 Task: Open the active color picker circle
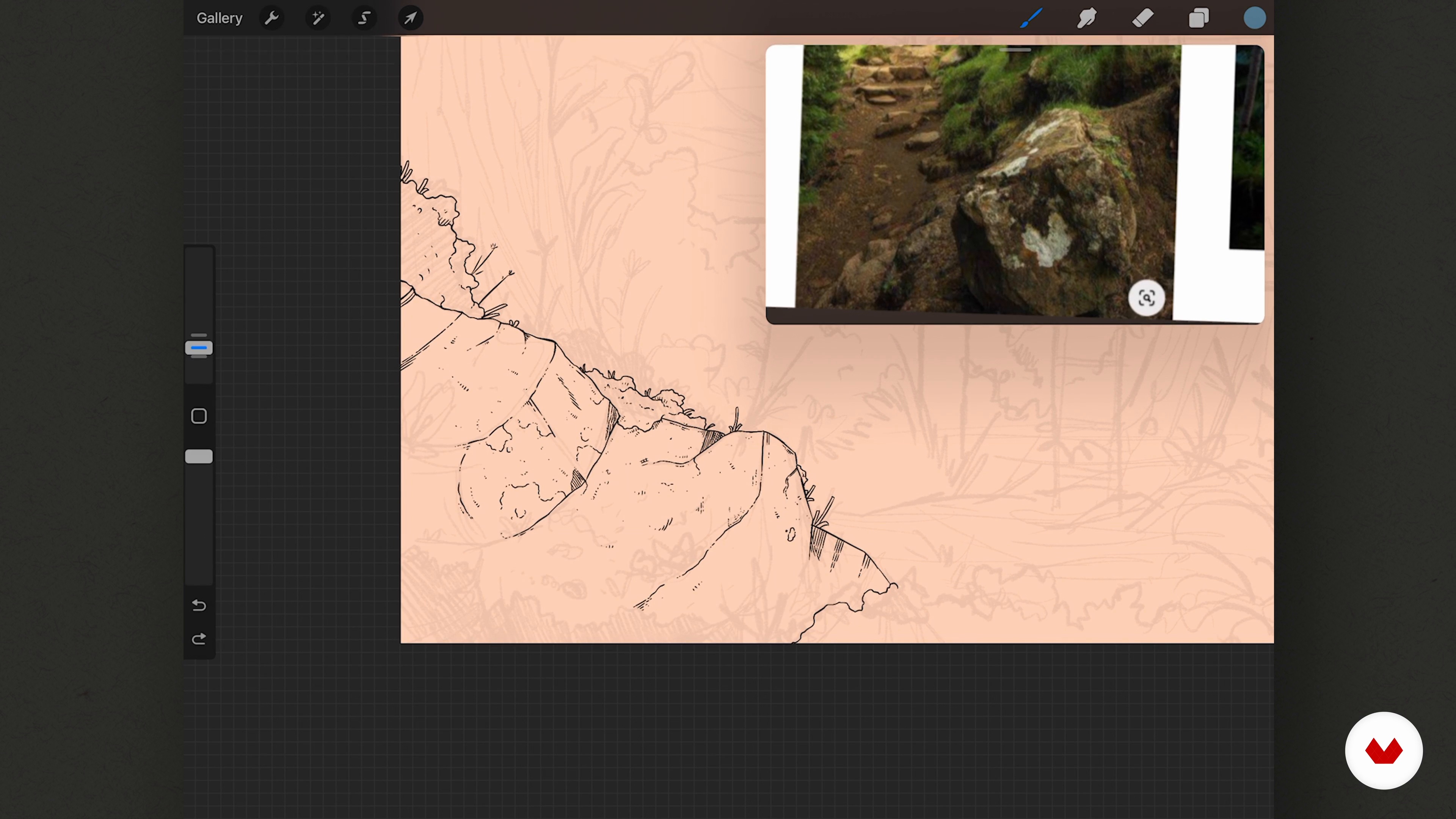[1254, 18]
